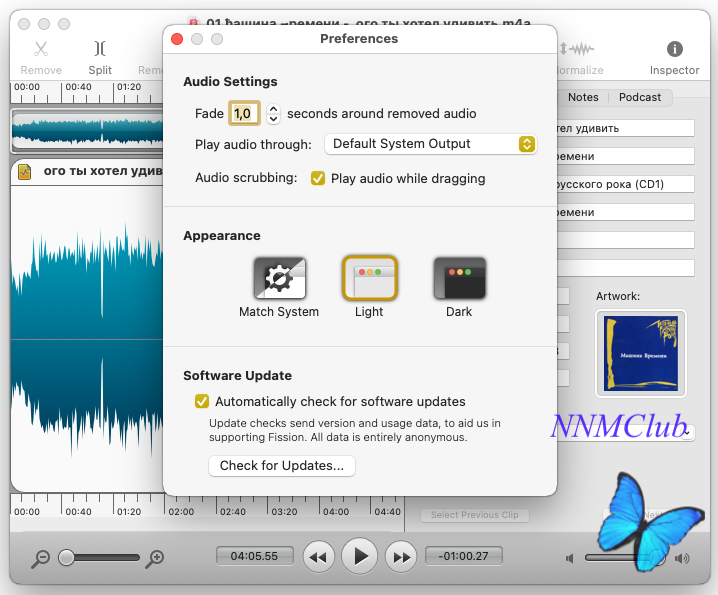
Task: Click the main waveform in the editor
Action: pyautogui.click(x=87, y=339)
